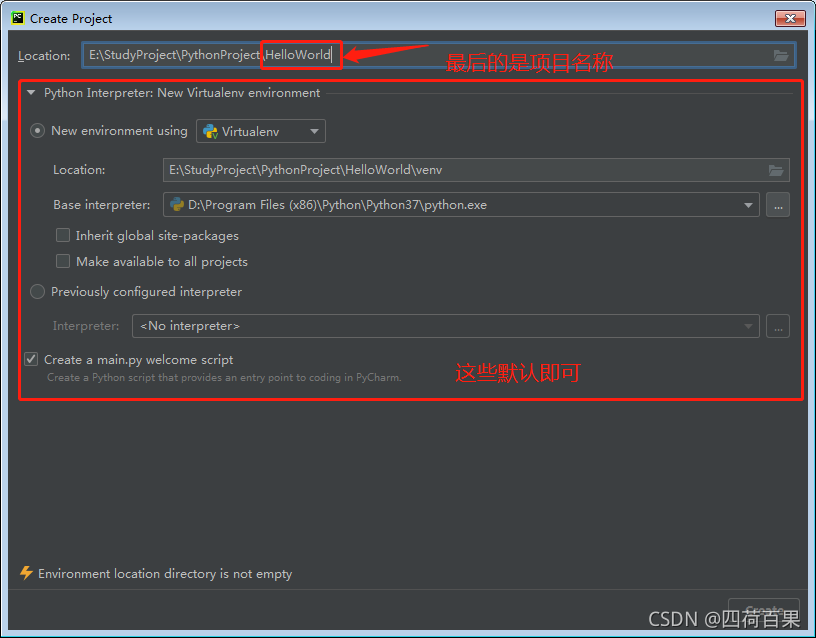Click the Environment location directory is not empty message
816x638 pixels.
(165, 573)
